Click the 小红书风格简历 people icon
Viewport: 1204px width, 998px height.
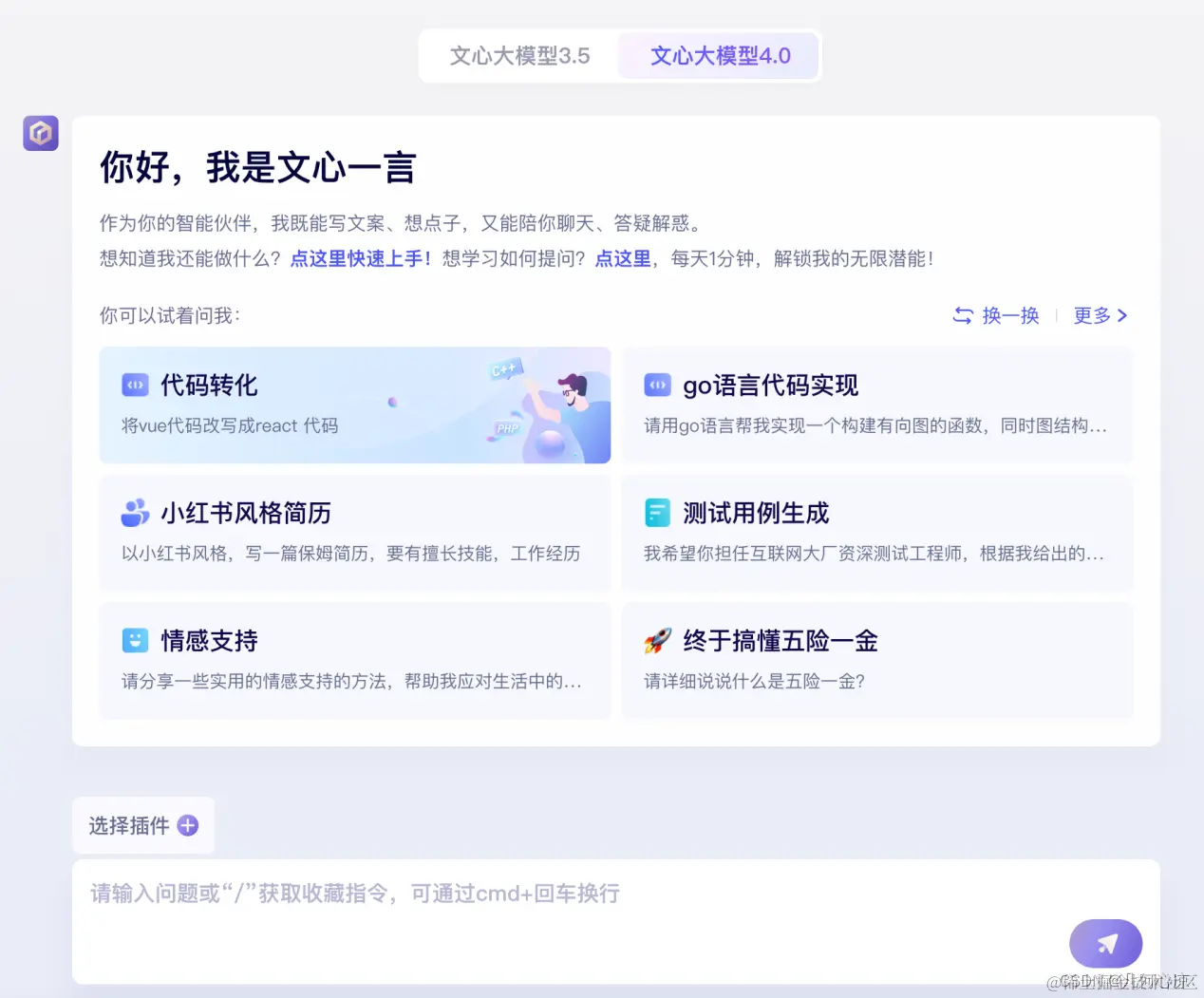(x=136, y=513)
